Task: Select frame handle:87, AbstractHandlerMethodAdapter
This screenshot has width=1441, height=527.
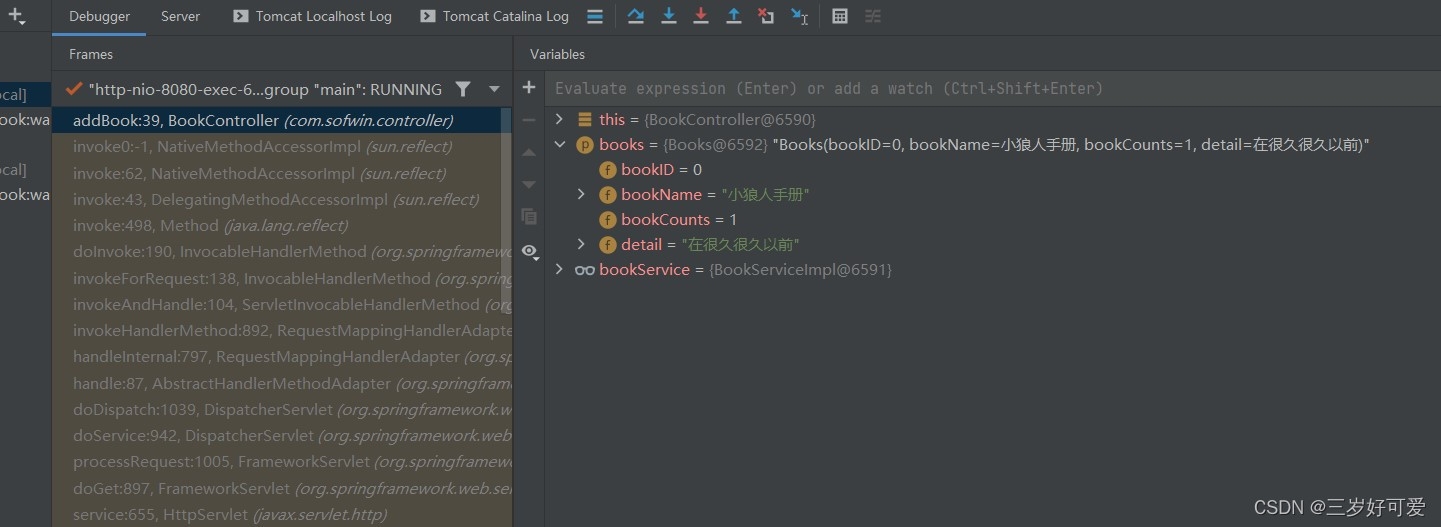Action: click(283, 383)
